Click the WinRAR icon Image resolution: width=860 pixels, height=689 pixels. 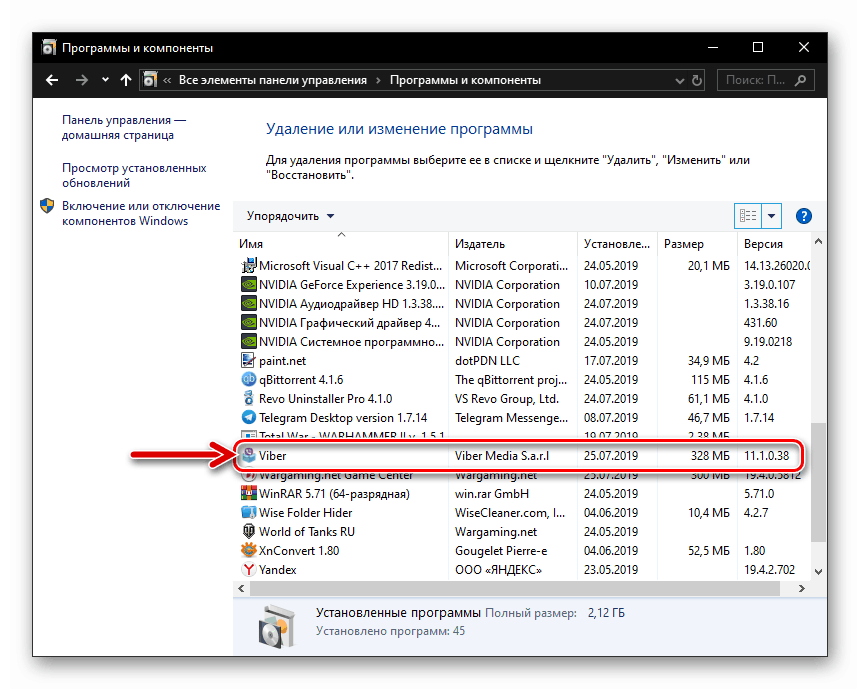click(249, 493)
